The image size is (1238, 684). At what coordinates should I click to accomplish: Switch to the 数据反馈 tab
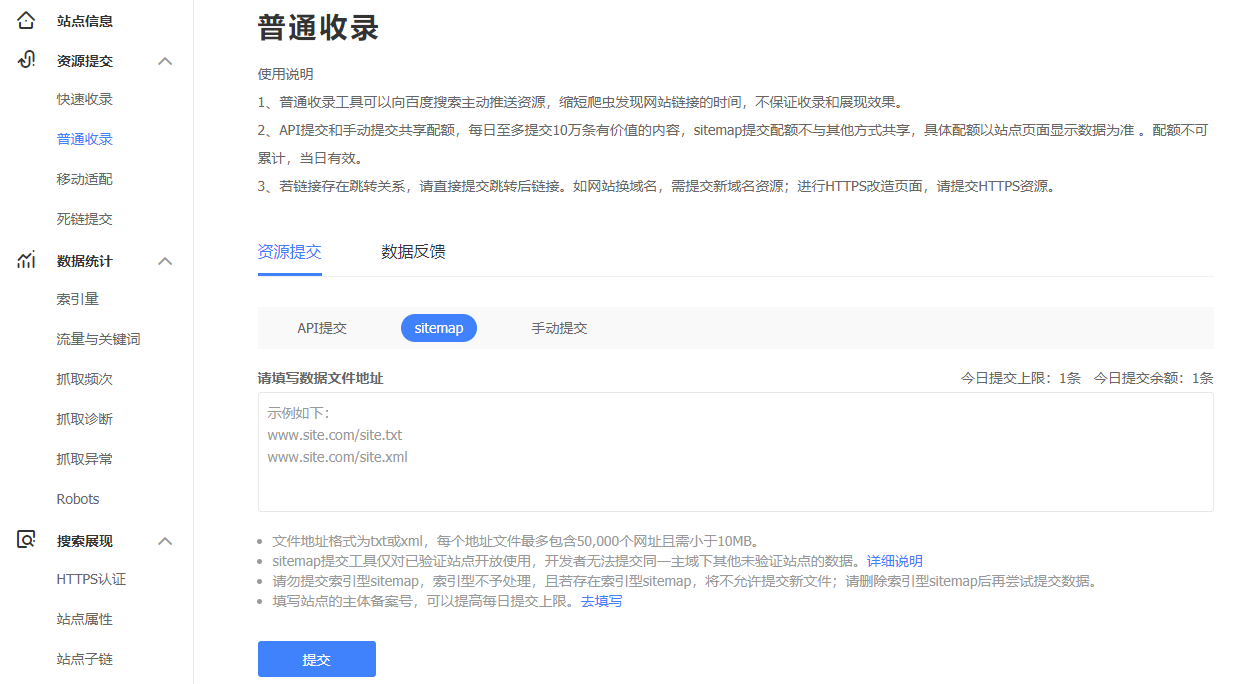tap(413, 252)
